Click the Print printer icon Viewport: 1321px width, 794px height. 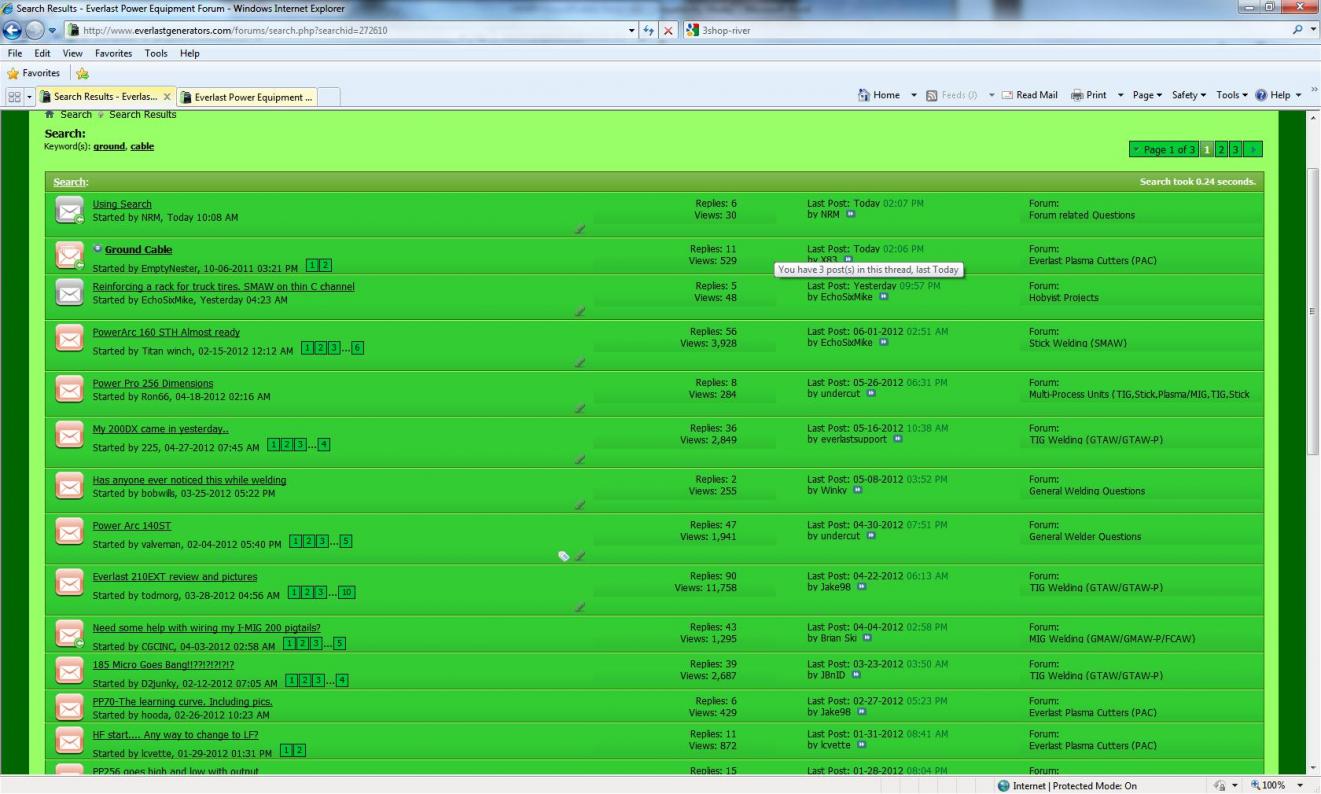pos(1077,96)
